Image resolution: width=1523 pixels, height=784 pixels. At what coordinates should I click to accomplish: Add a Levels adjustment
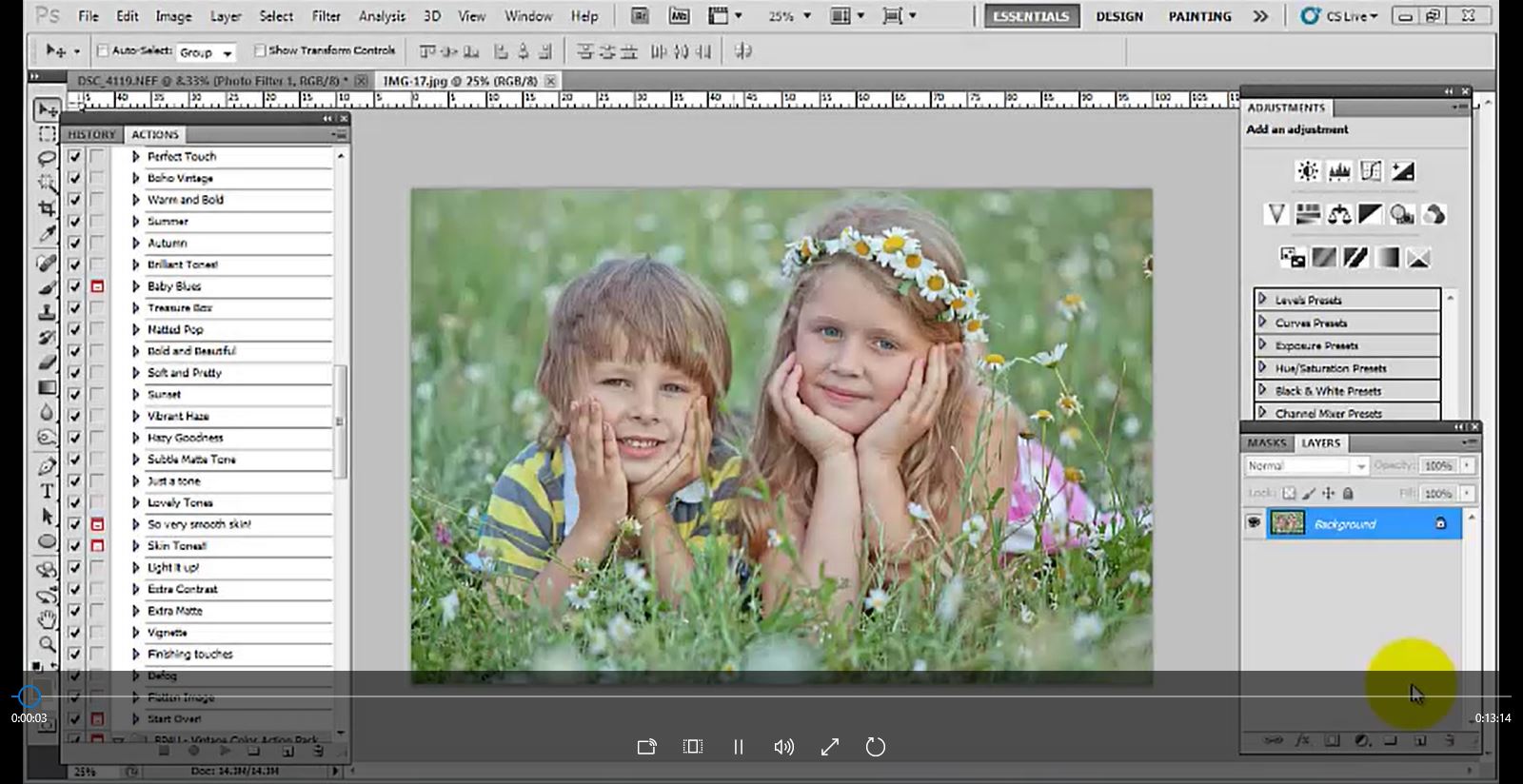pos(1339,171)
